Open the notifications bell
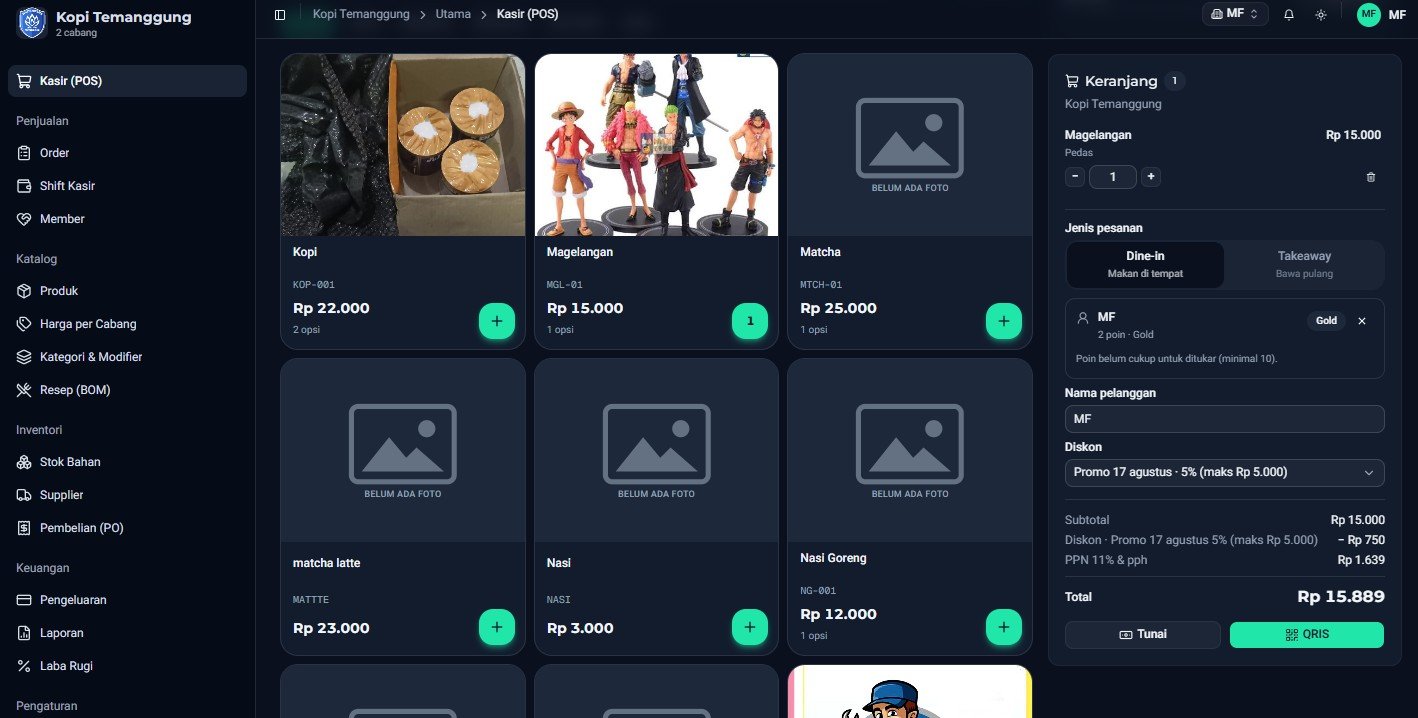 (x=1289, y=15)
